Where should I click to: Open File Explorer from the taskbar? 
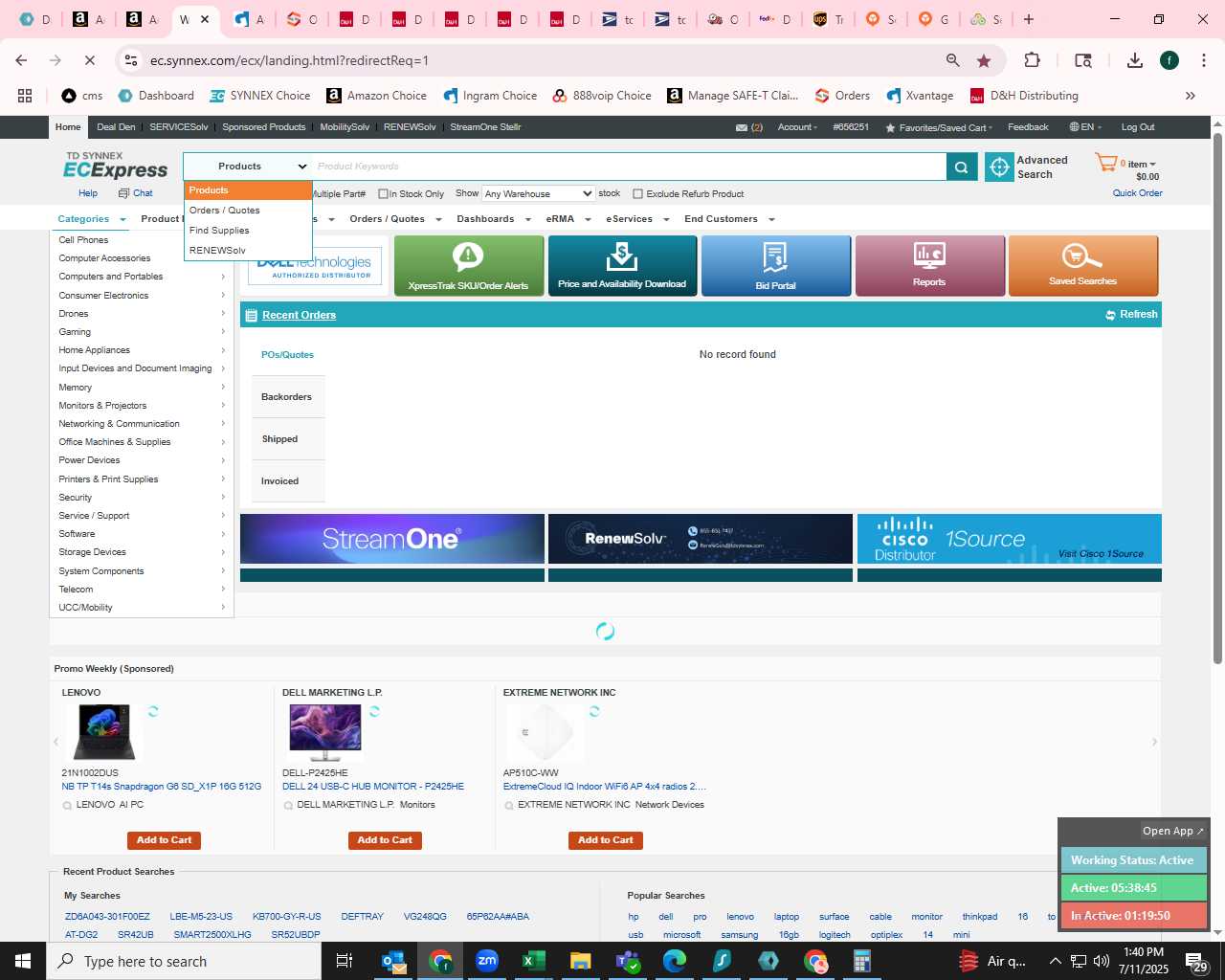click(580, 961)
